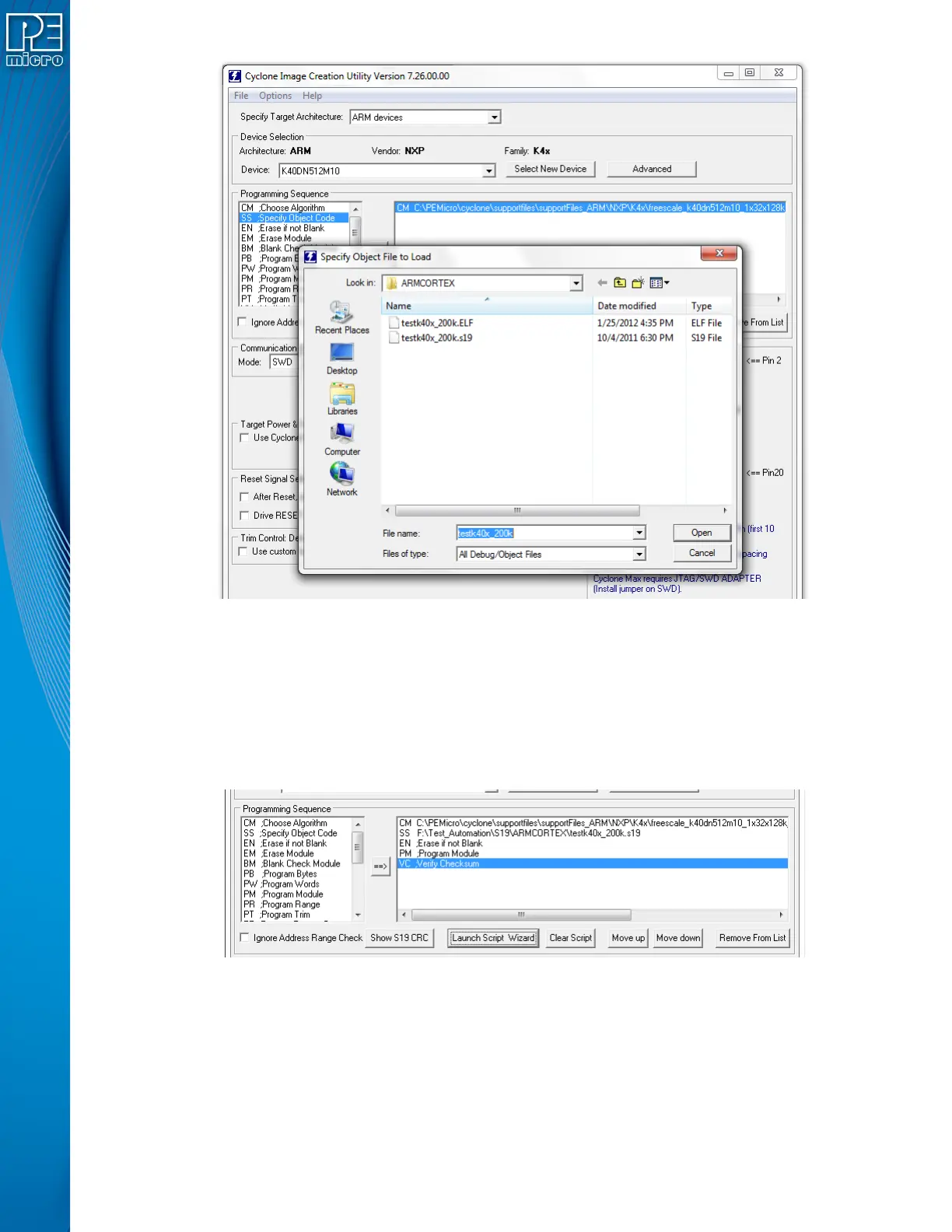Sort files by Date modified column

pyautogui.click(x=639, y=306)
